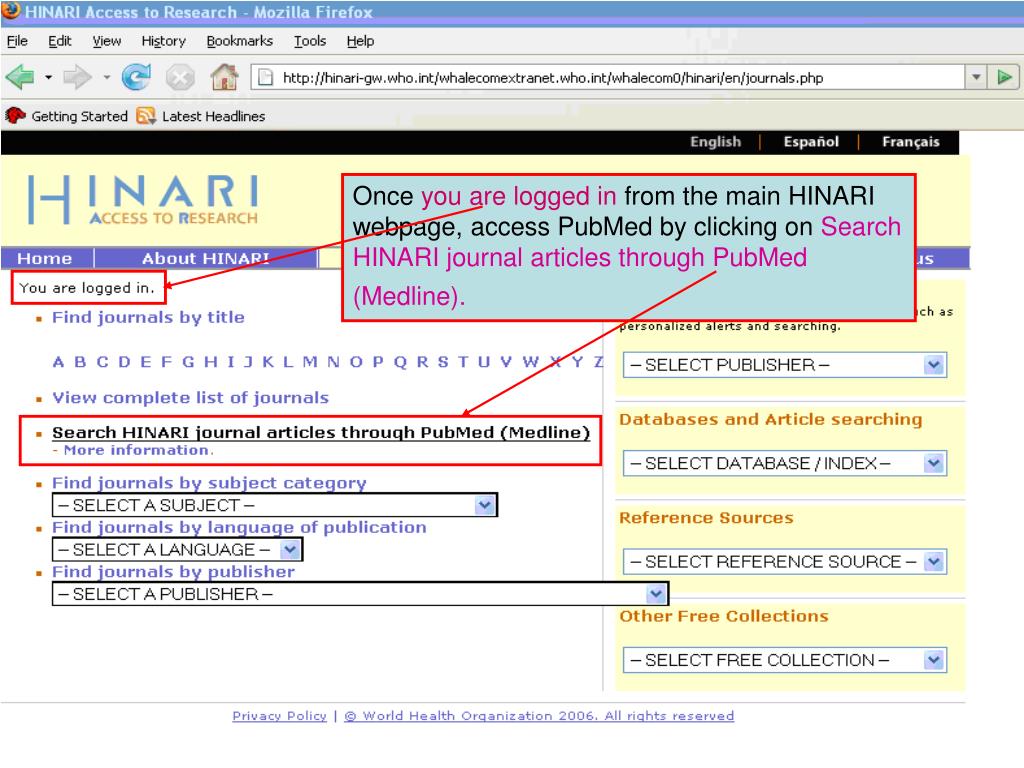Image resolution: width=1024 pixels, height=768 pixels.
Task: Click World Health Organization 2006 copyright link
Action: coord(539,716)
